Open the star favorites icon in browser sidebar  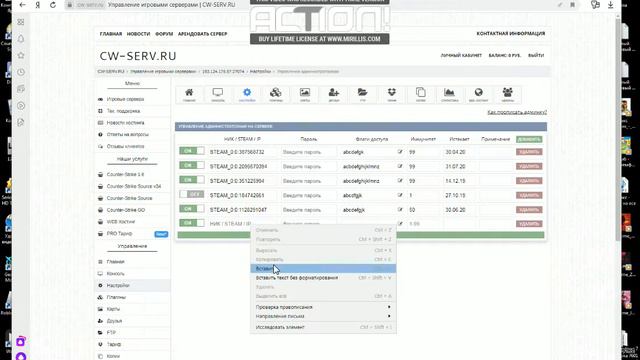[x=21, y=55]
